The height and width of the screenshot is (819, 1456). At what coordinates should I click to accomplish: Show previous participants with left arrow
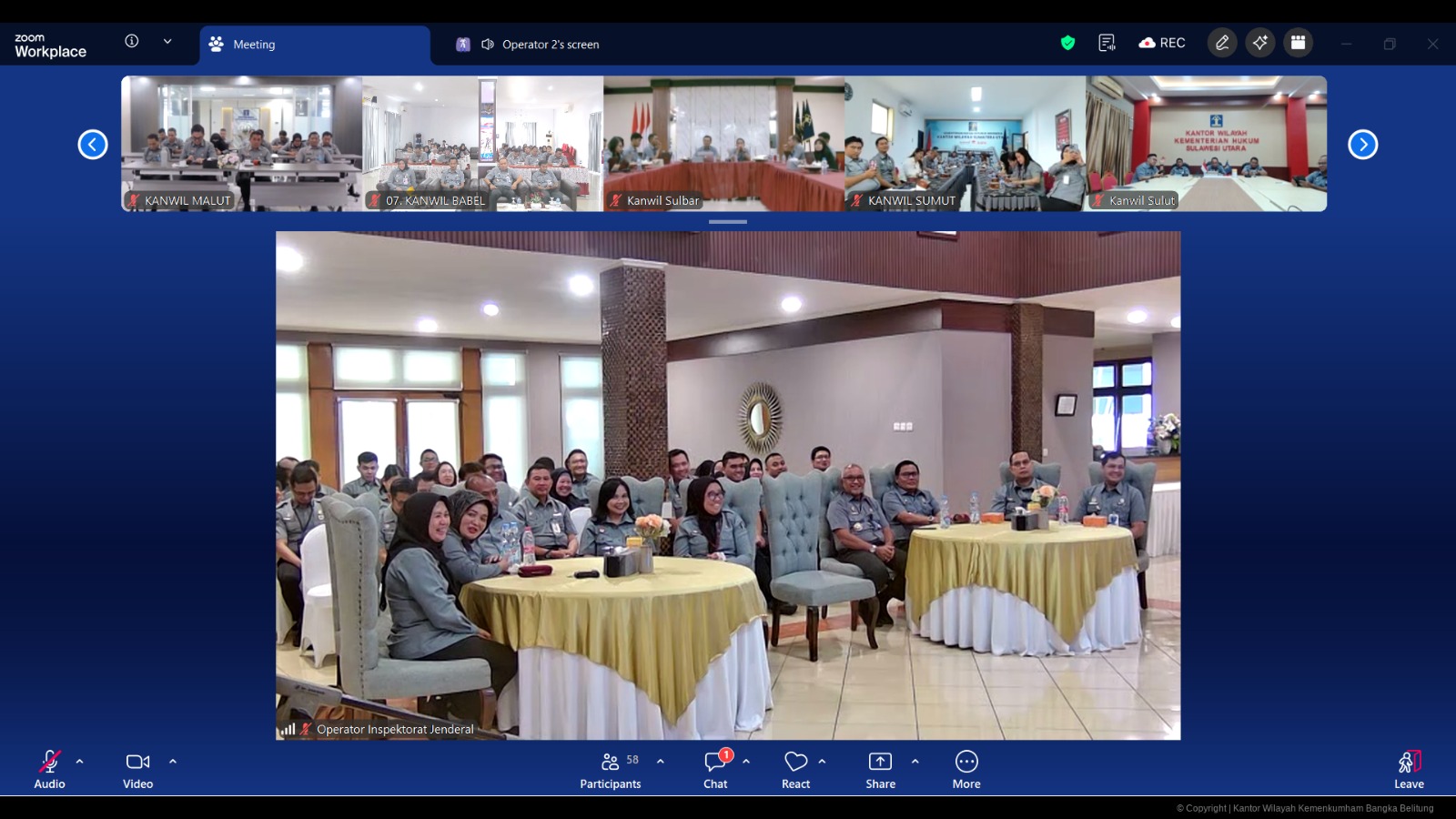pyautogui.click(x=93, y=145)
